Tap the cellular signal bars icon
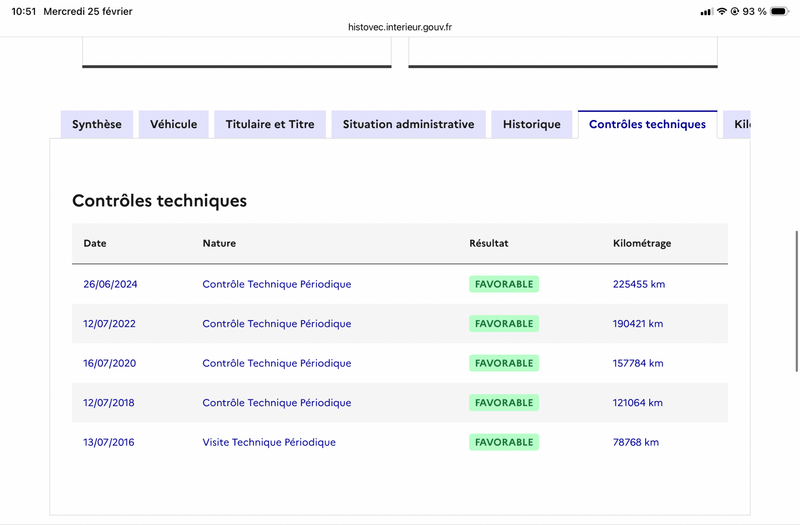 pyautogui.click(x=707, y=11)
